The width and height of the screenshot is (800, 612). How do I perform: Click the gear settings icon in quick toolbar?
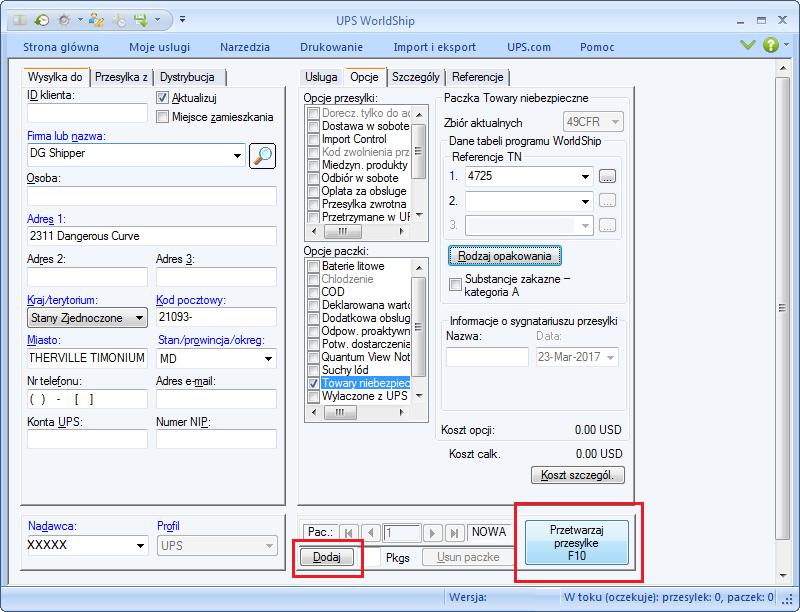click(x=64, y=20)
